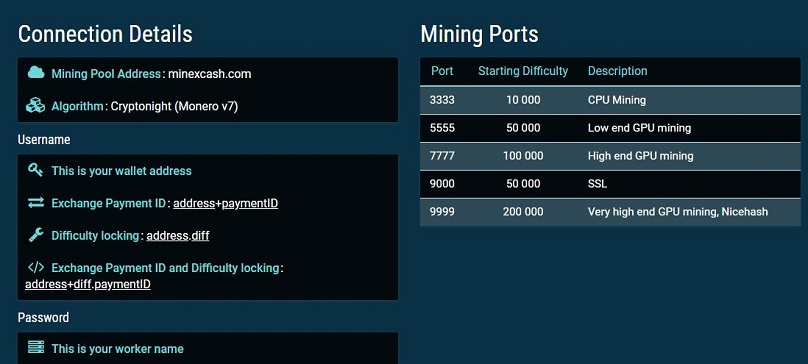This screenshot has height=364, width=808.
Task: Click the cloud icon beside Mining Pool Address
Action: tap(36, 73)
